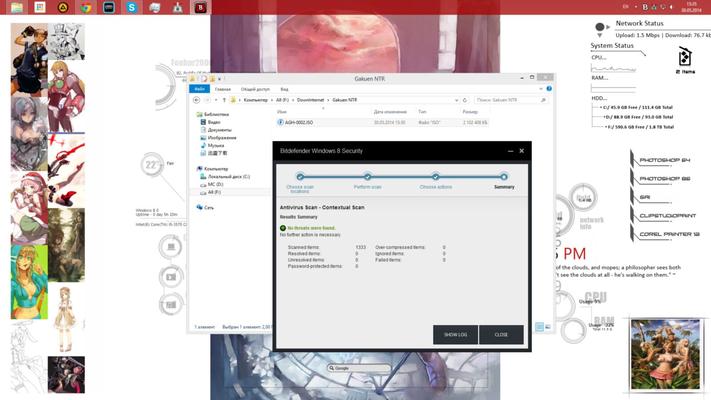This screenshot has height=400, width=711.
Task: Select Видео in the navigation pane
Action: point(214,122)
